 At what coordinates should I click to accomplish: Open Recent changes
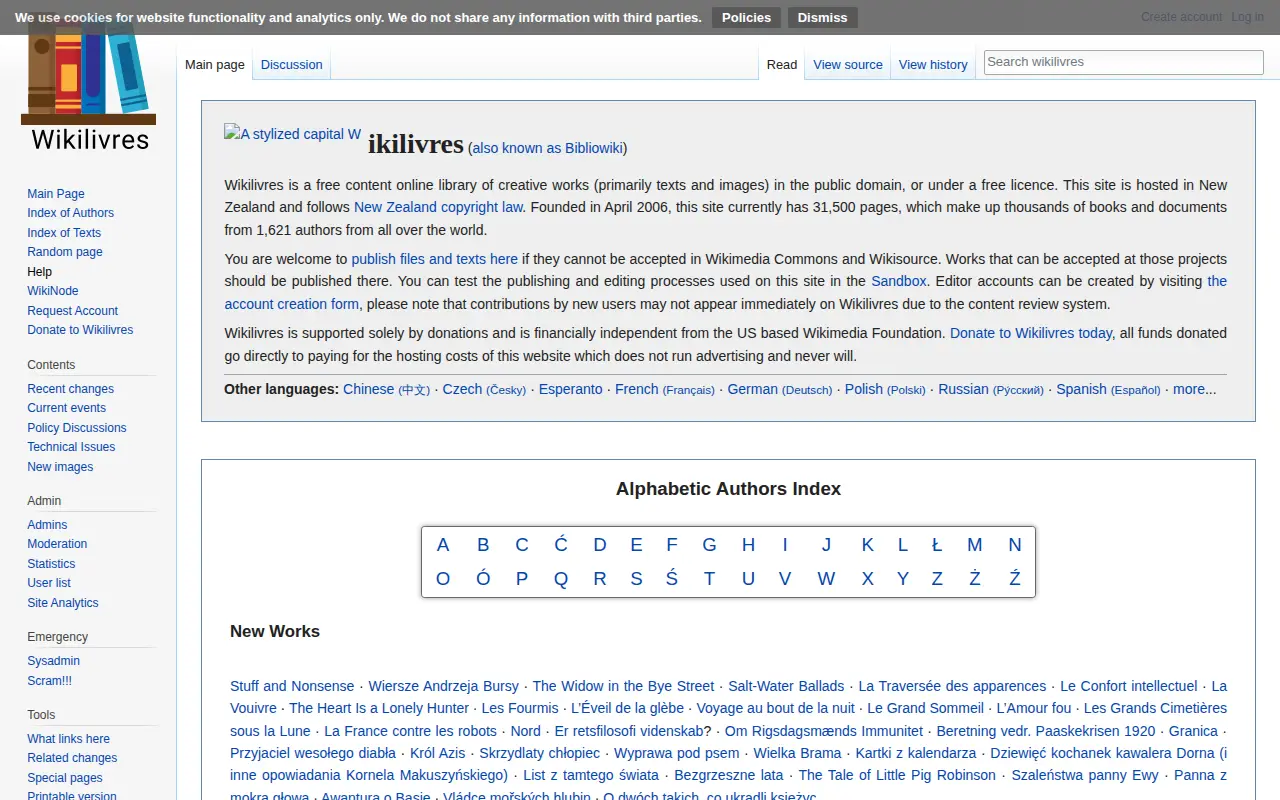[x=70, y=389]
